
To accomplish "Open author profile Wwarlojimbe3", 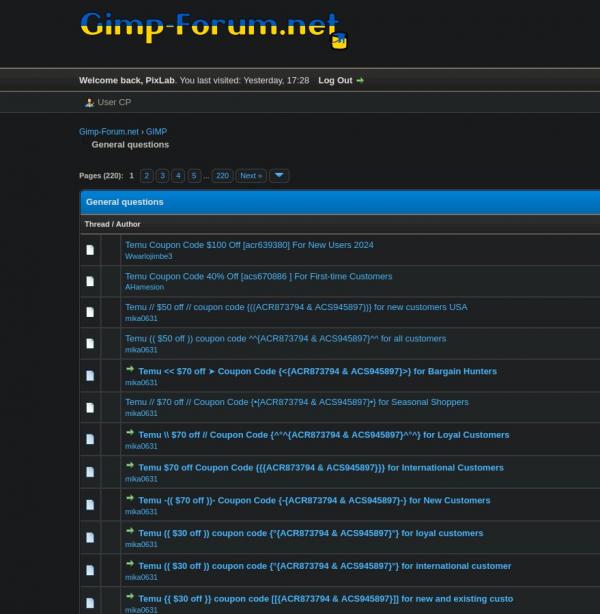I will [148, 256].
